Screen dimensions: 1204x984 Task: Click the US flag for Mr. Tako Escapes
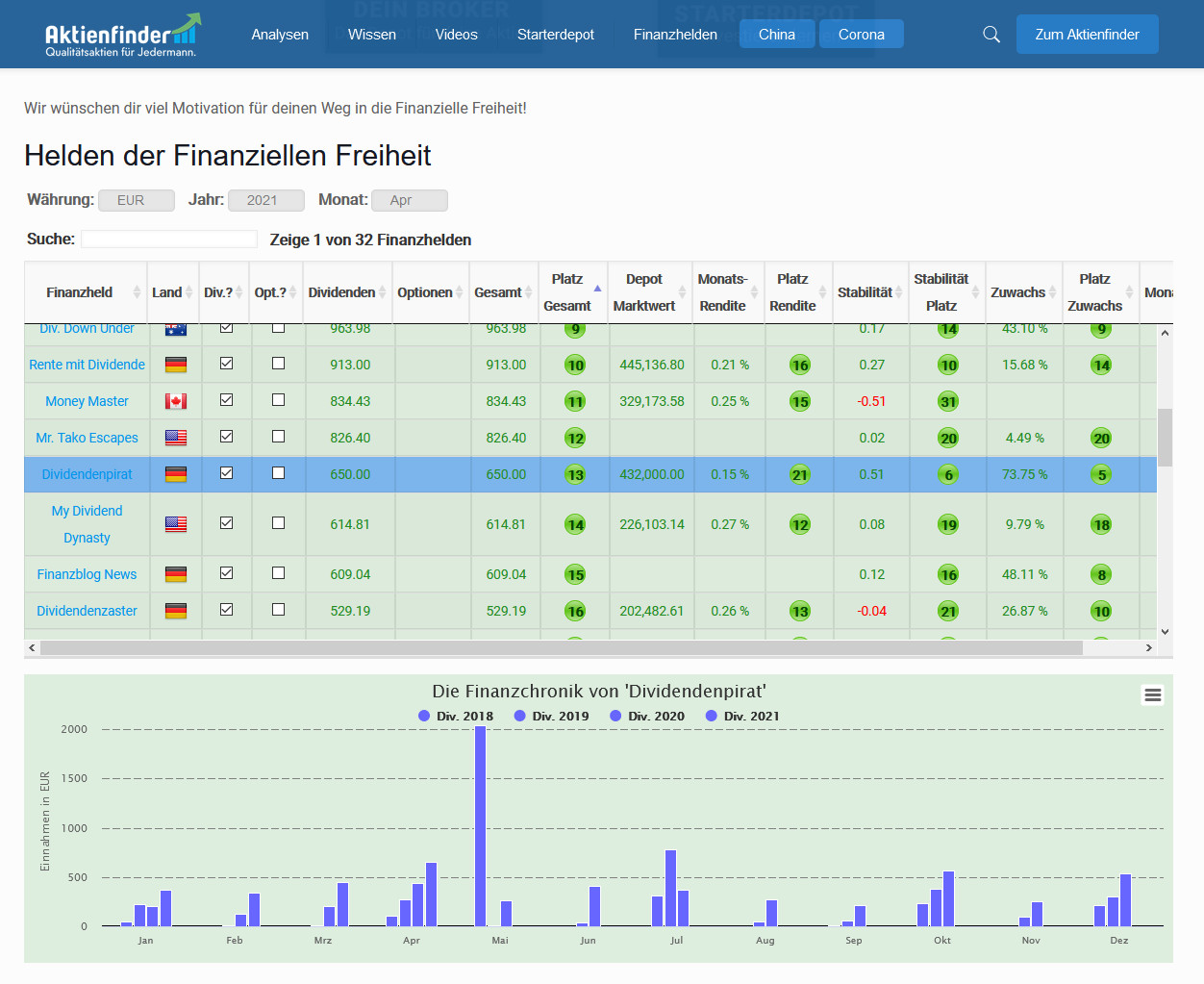point(176,438)
